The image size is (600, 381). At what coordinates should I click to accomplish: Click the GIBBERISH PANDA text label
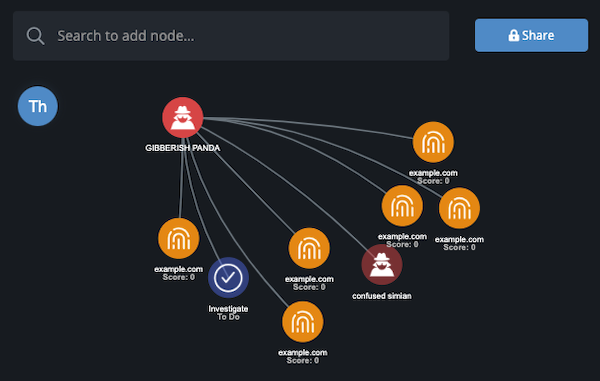(183, 148)
